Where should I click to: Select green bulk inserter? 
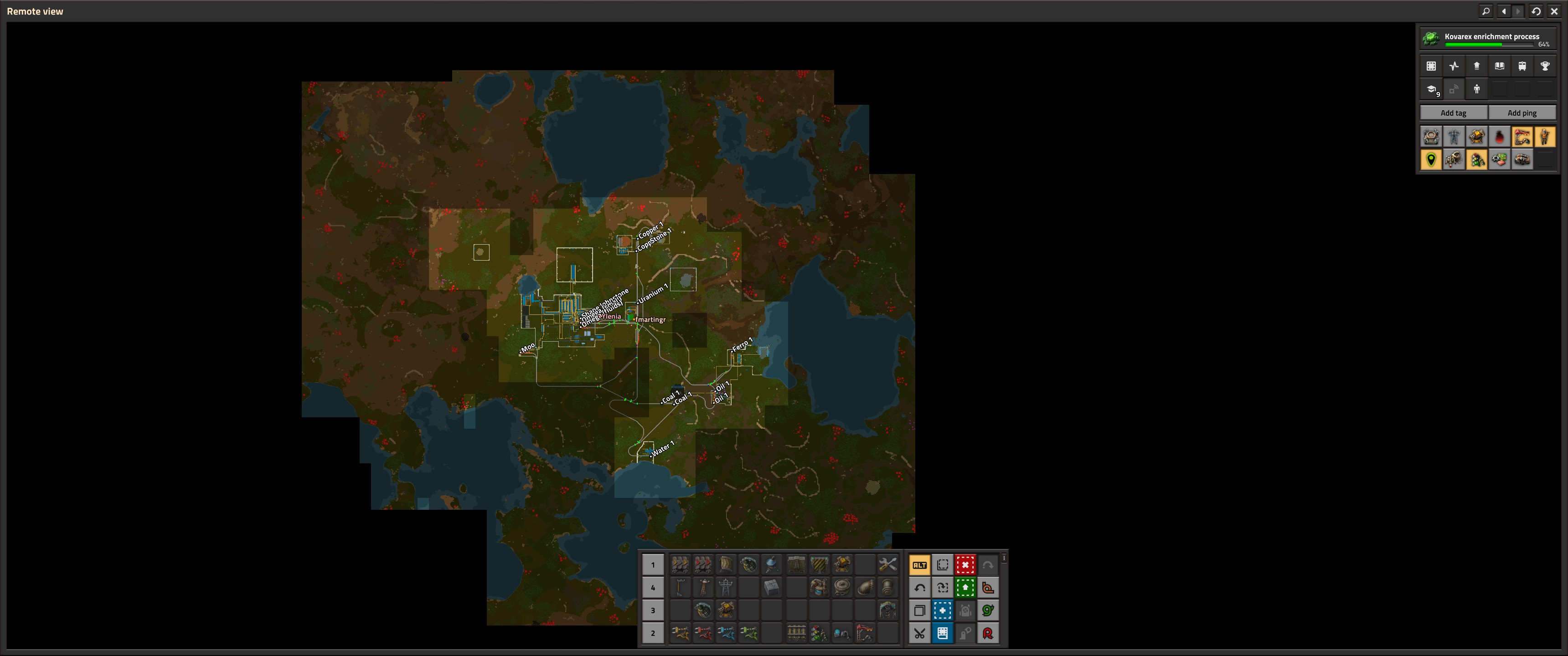(x=749, y=634)
